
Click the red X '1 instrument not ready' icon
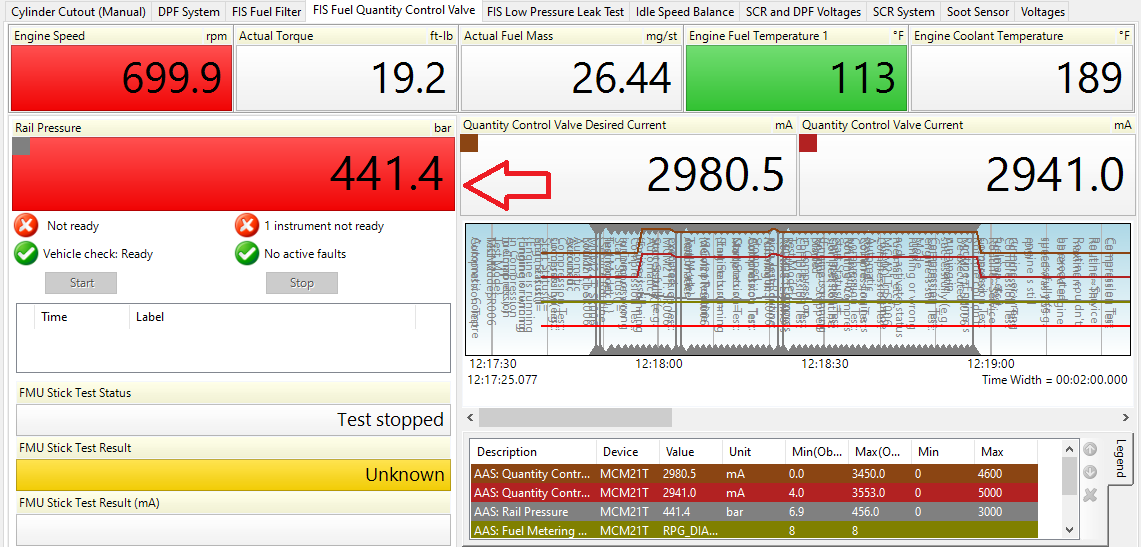pos(247,226)
